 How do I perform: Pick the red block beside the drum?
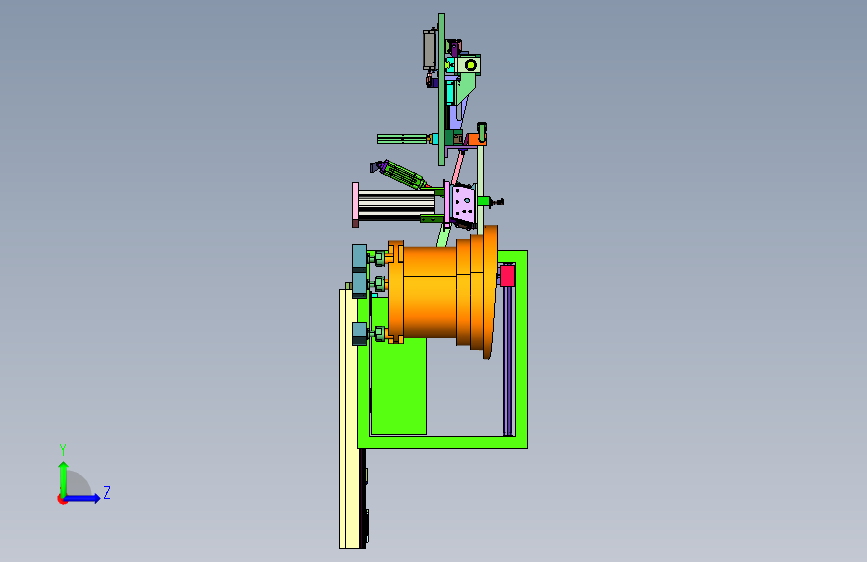pos(508,276)
